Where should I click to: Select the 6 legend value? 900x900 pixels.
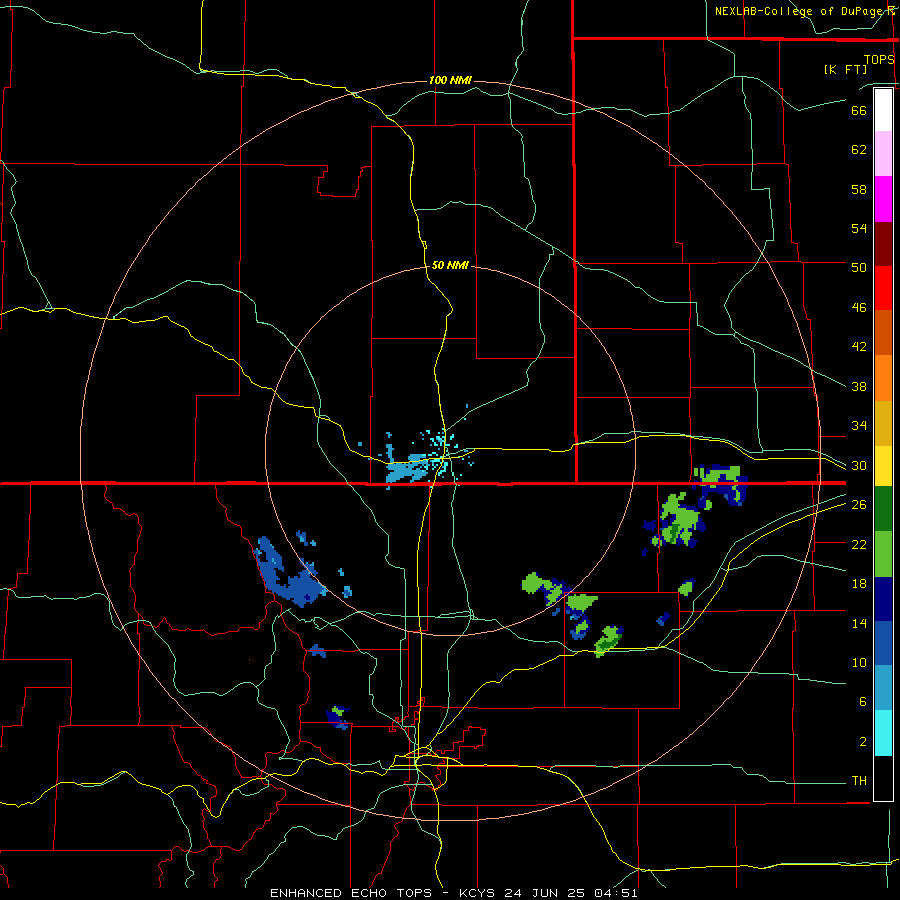(x=863, y=702)
